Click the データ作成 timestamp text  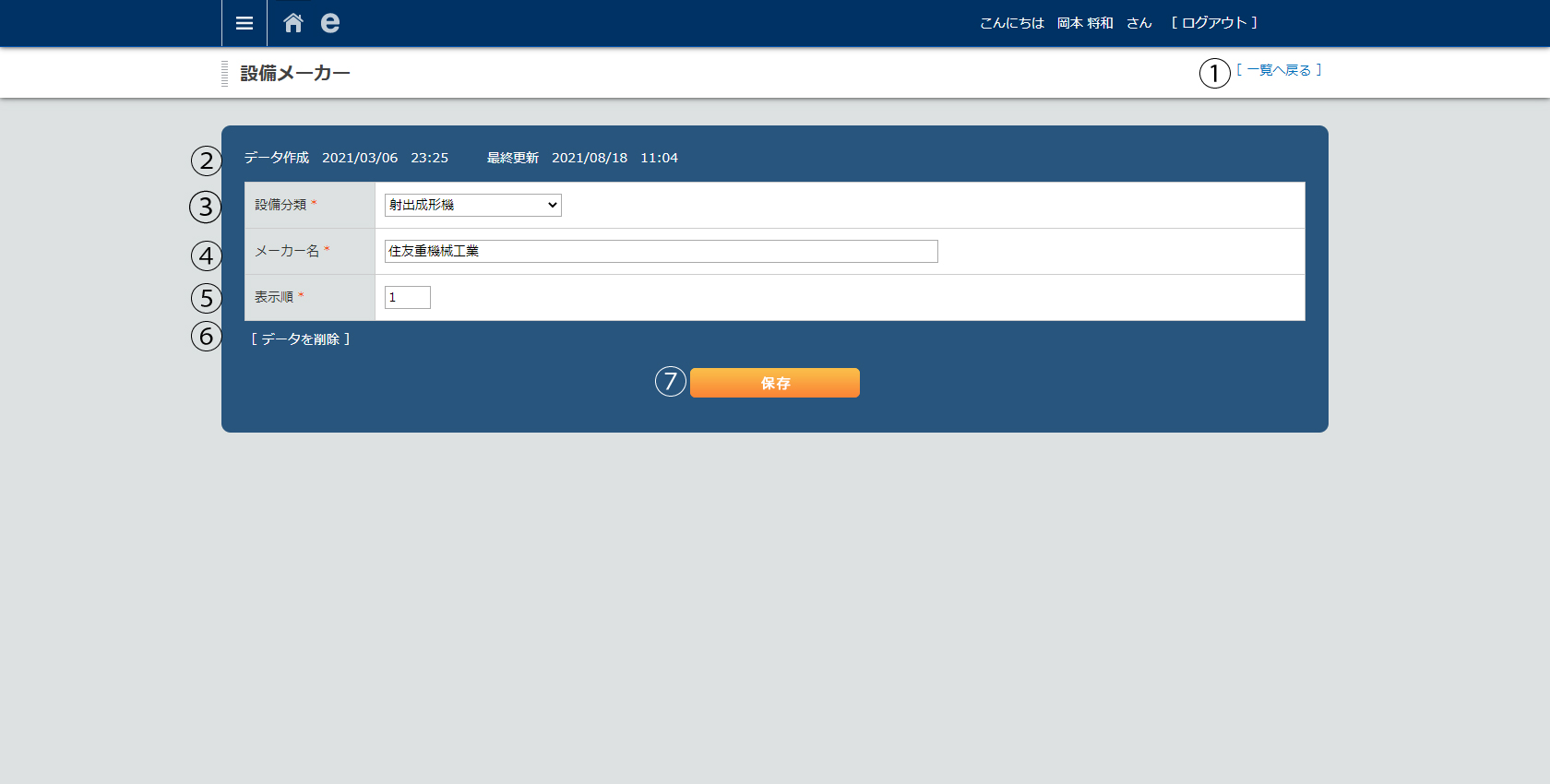click(x=346, y=158)
